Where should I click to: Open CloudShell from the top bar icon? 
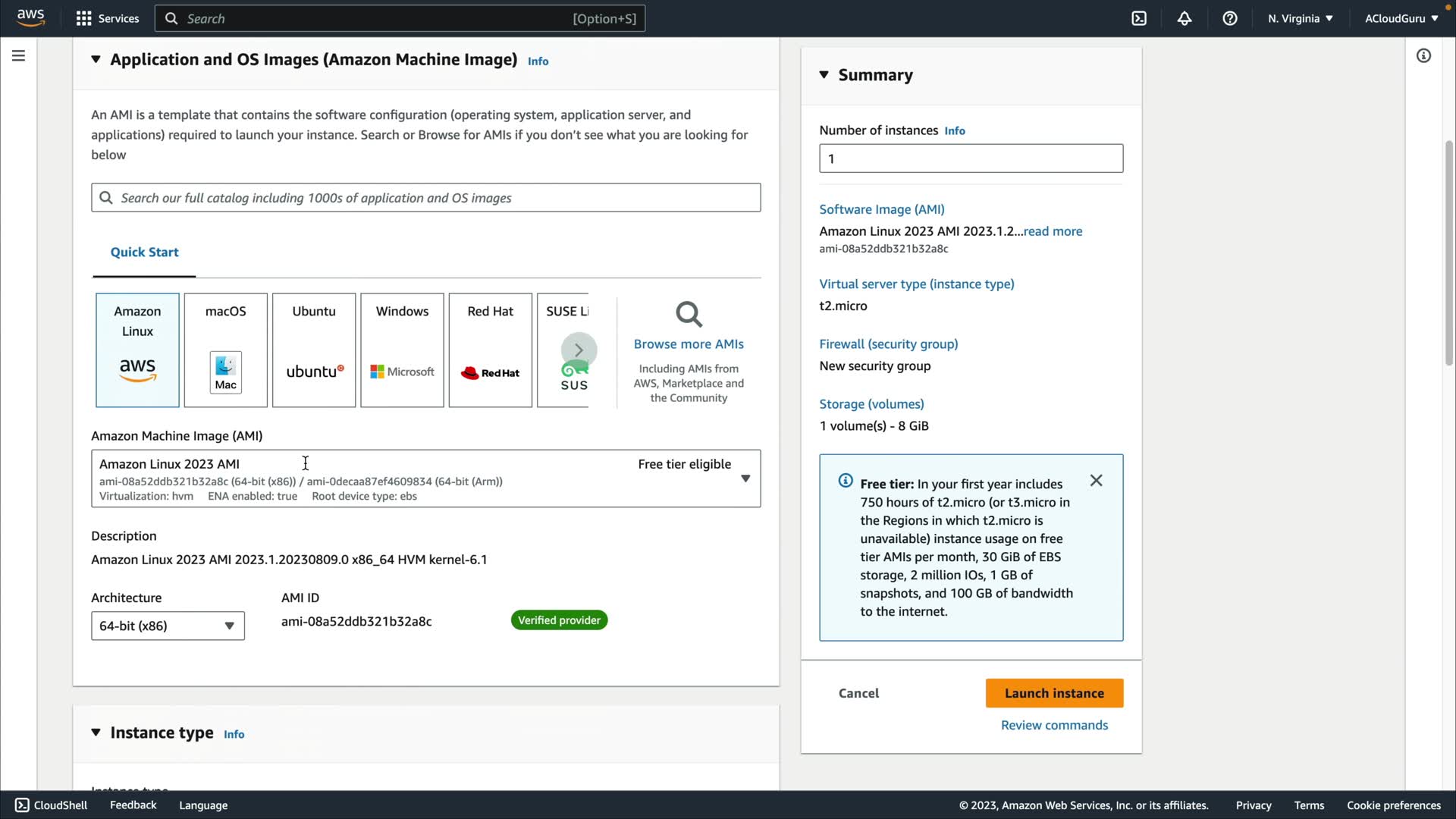1139,18
